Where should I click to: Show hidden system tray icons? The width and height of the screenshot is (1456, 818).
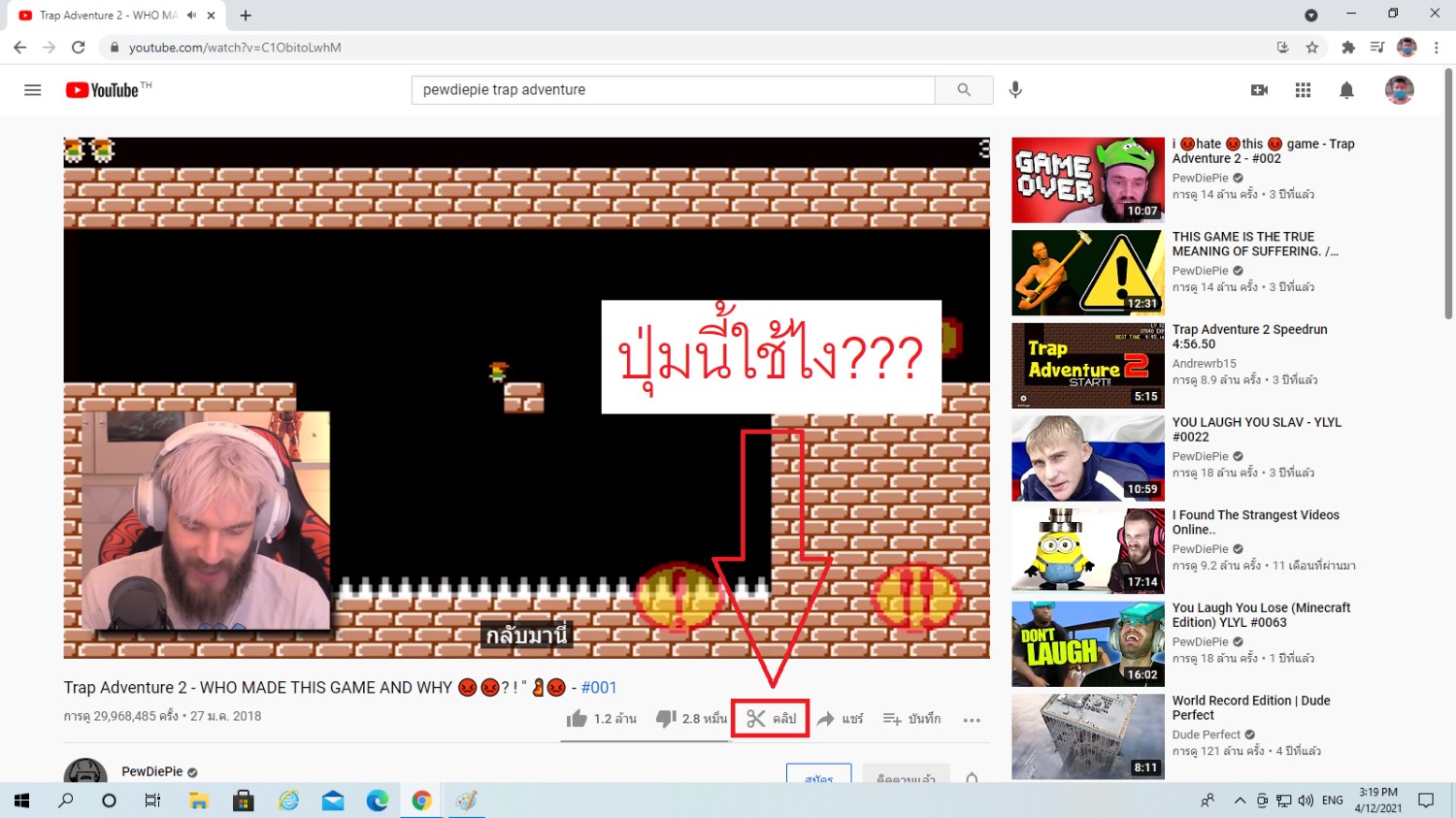pyautogui.click(x=1240, y=801)
